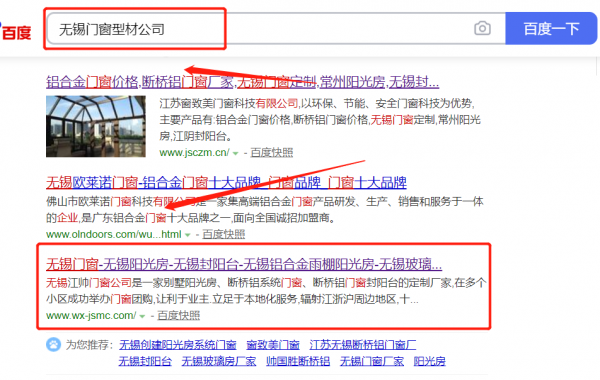Open the sunroom thumbnail image

tap(96, 126)
